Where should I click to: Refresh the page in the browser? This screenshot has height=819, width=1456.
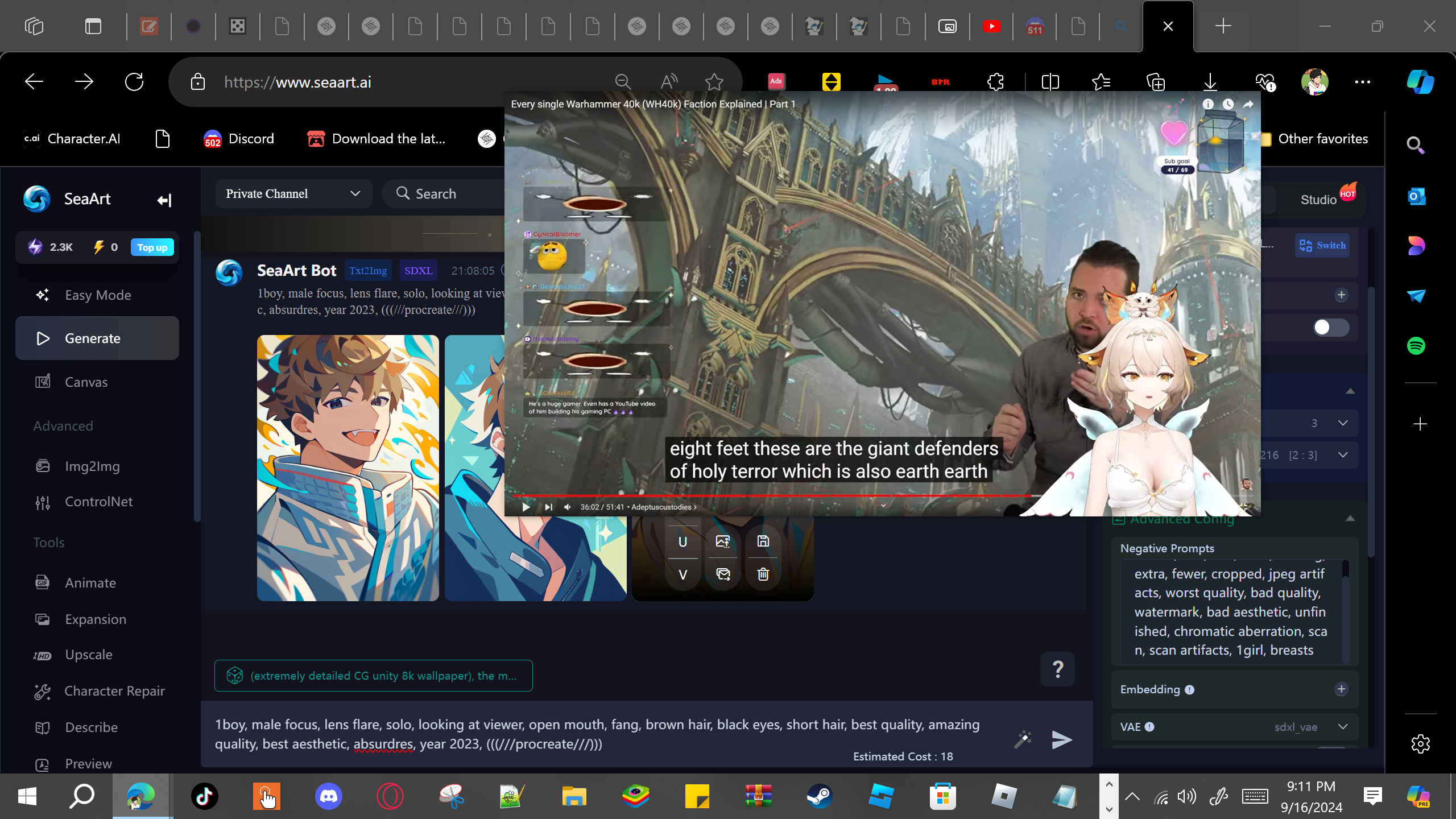pyautogui.click(x=134, y=82)
